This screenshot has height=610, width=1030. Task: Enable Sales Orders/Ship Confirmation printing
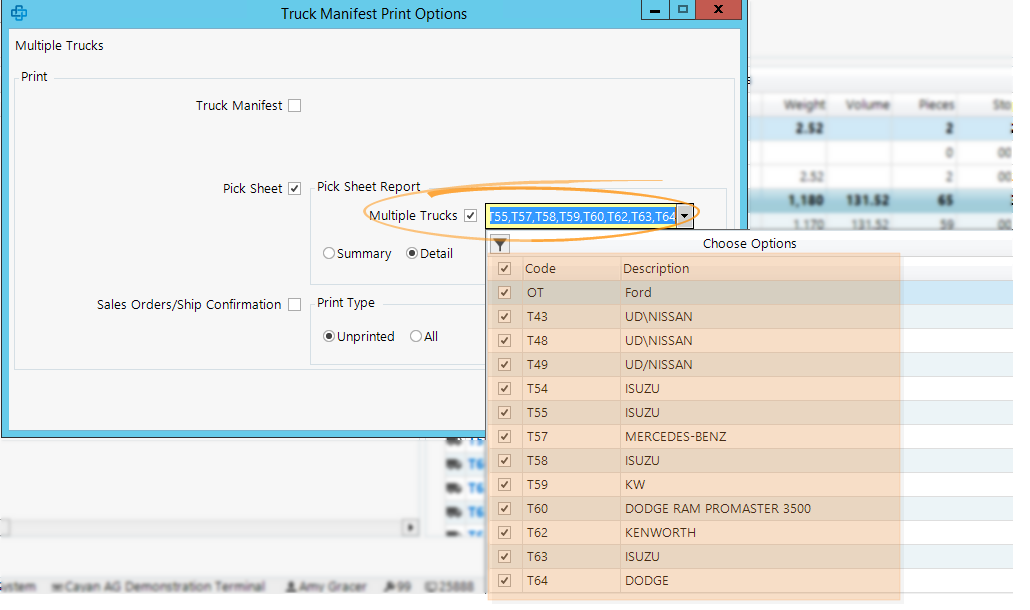[294, 304]
